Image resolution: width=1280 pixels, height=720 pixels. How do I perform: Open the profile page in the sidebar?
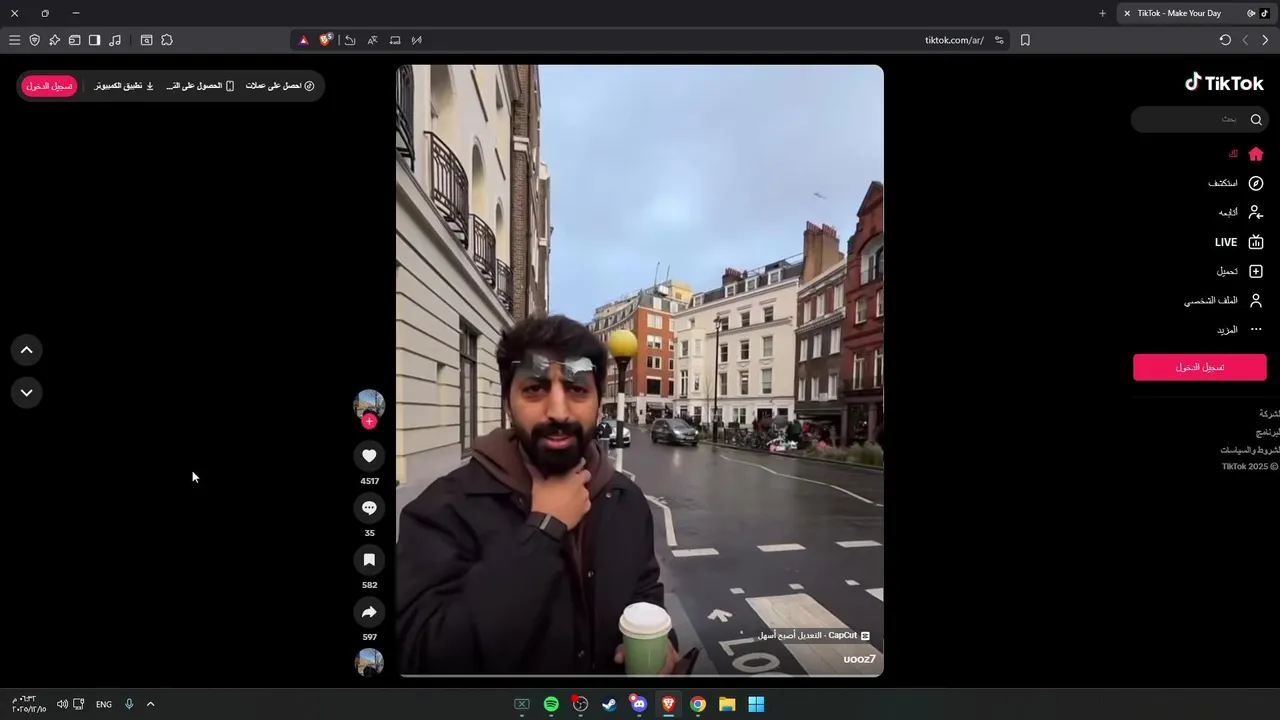pyautogui.click(x=1225, y=300)
